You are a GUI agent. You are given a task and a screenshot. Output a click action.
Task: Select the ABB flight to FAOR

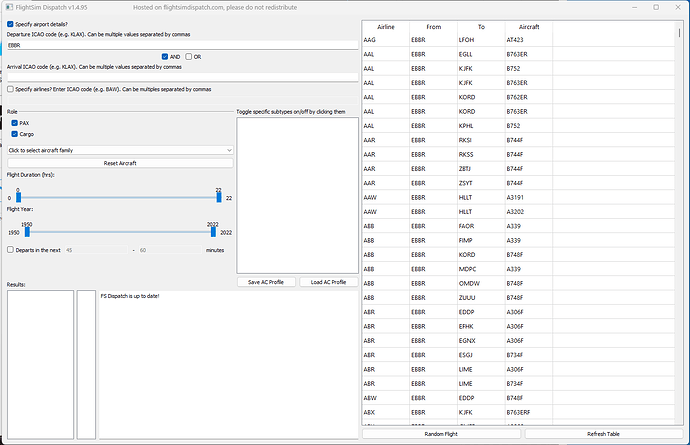(518, 226)
